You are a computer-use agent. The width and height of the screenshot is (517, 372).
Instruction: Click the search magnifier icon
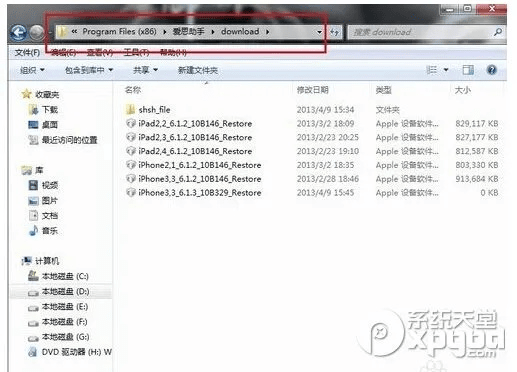(498, 32)
